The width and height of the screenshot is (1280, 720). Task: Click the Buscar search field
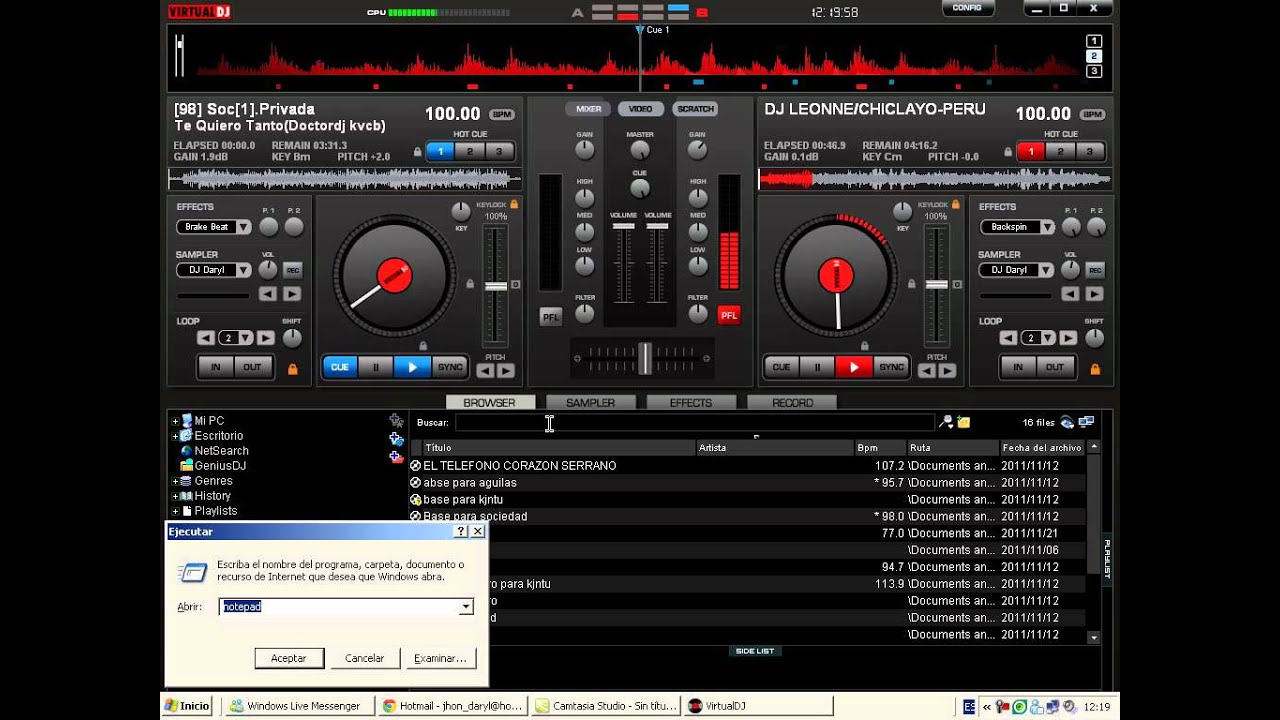694,422
